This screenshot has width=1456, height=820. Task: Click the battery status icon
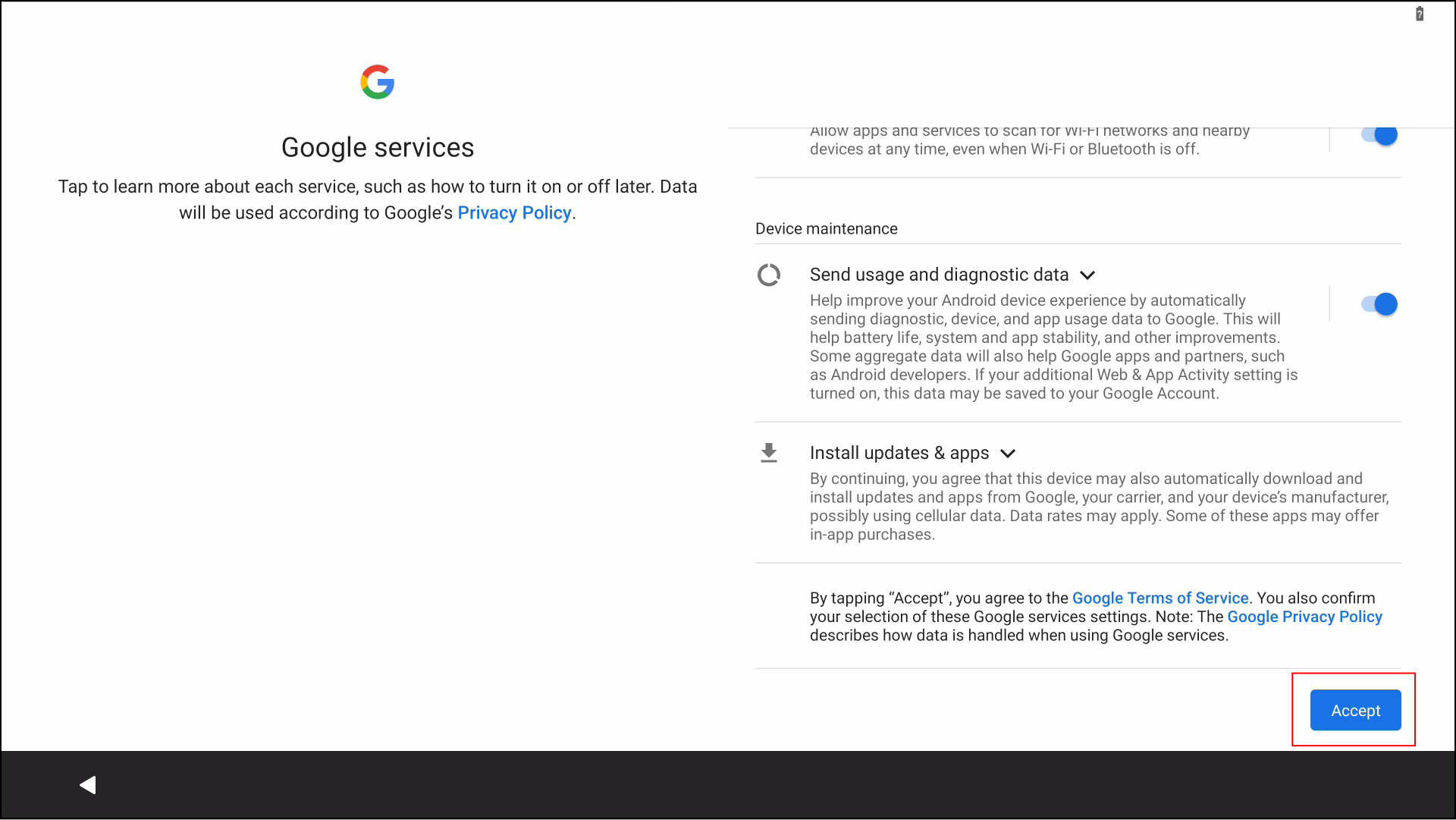(1420, 14)
